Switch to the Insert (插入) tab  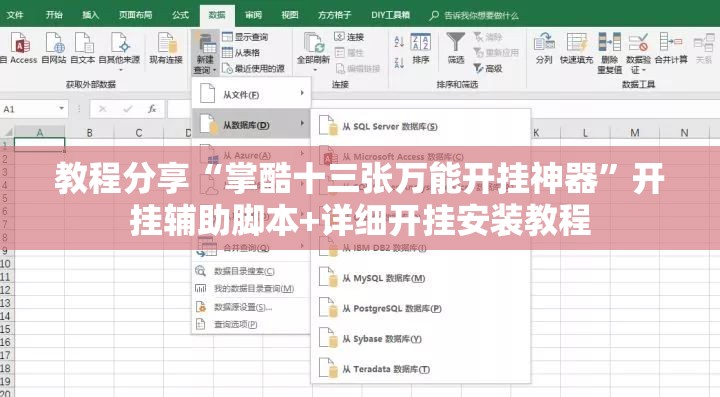click(90, 15)
